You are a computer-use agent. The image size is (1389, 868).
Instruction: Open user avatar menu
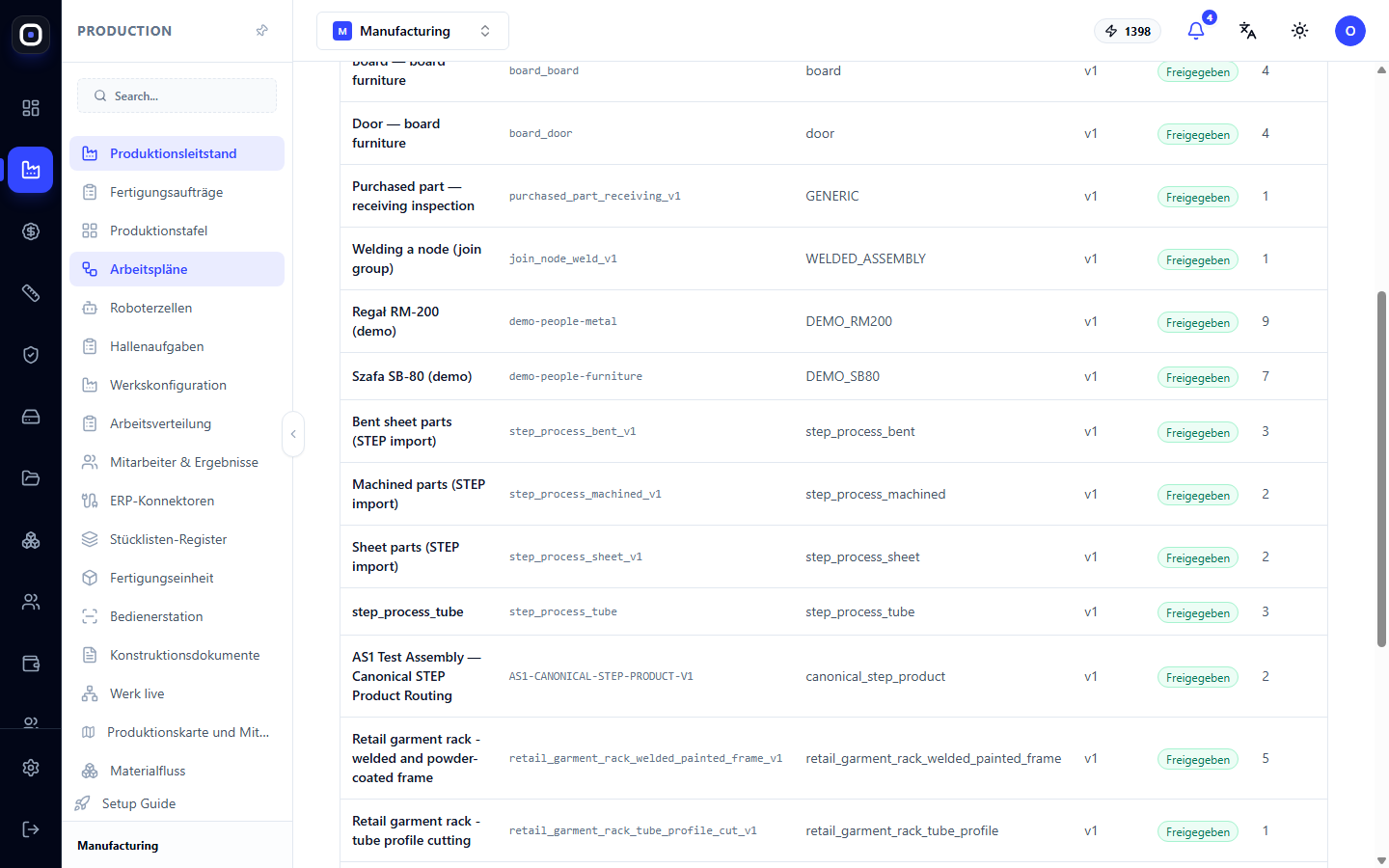(1350, 31)
